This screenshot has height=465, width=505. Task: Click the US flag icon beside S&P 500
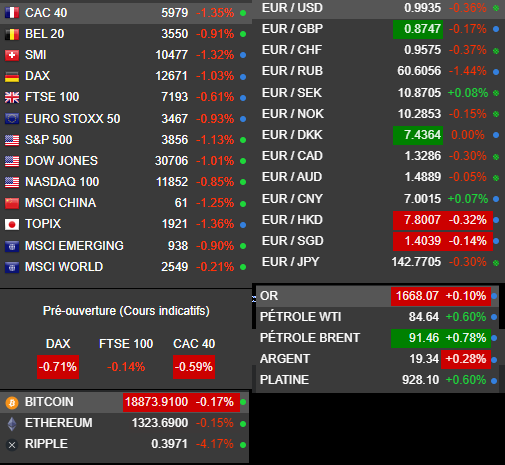coord(12,140)
